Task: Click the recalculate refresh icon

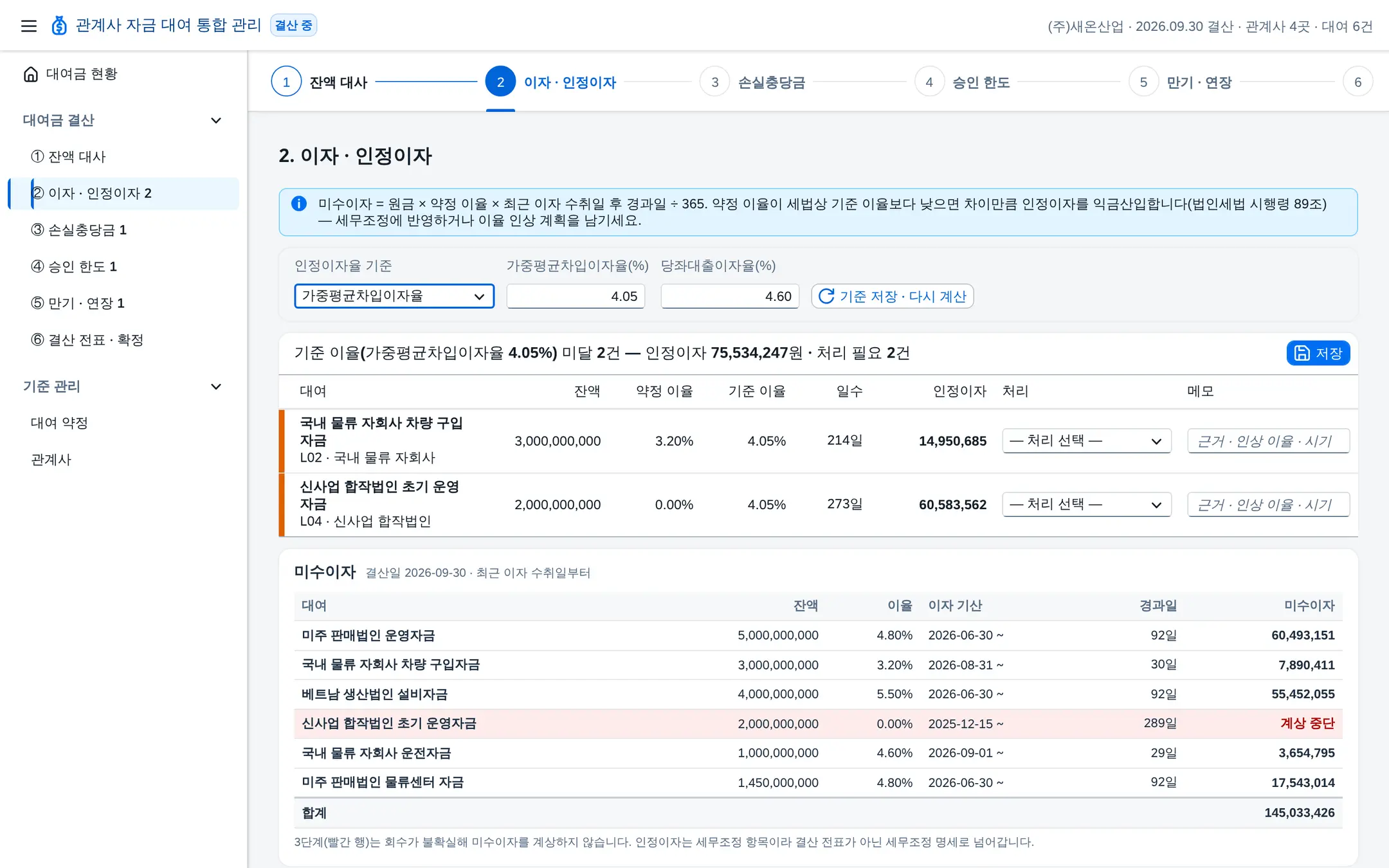Action: coord(826,296)
